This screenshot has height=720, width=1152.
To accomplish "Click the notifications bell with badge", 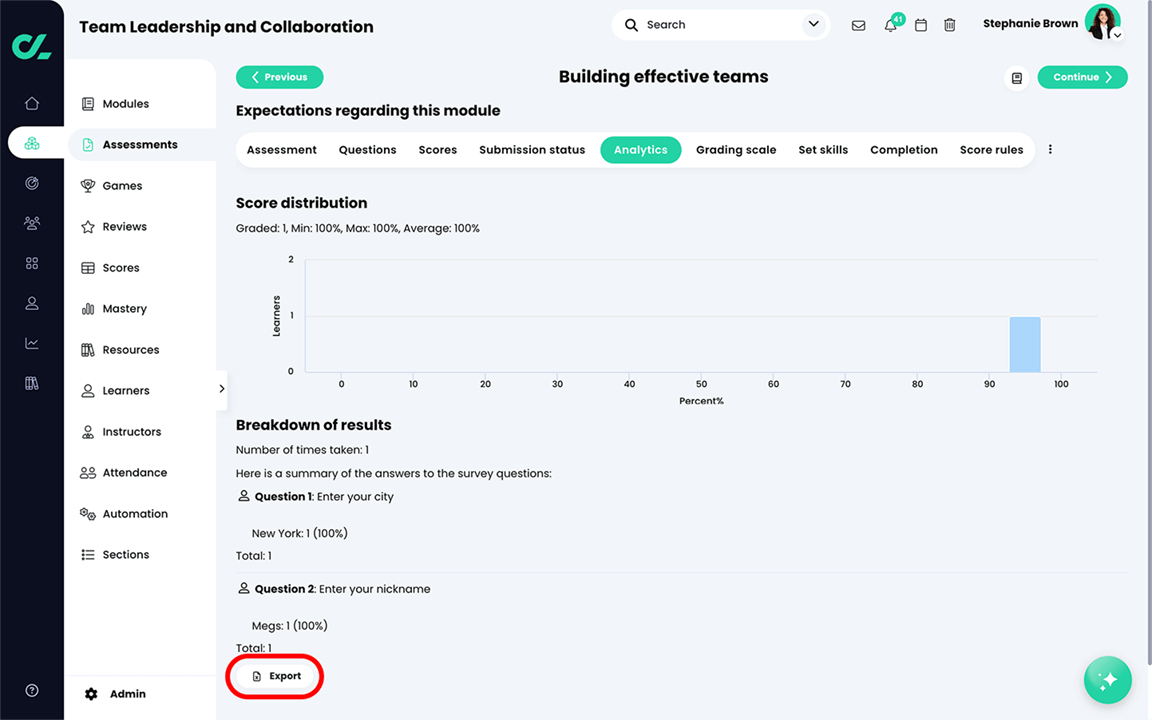I will (890, 24).
